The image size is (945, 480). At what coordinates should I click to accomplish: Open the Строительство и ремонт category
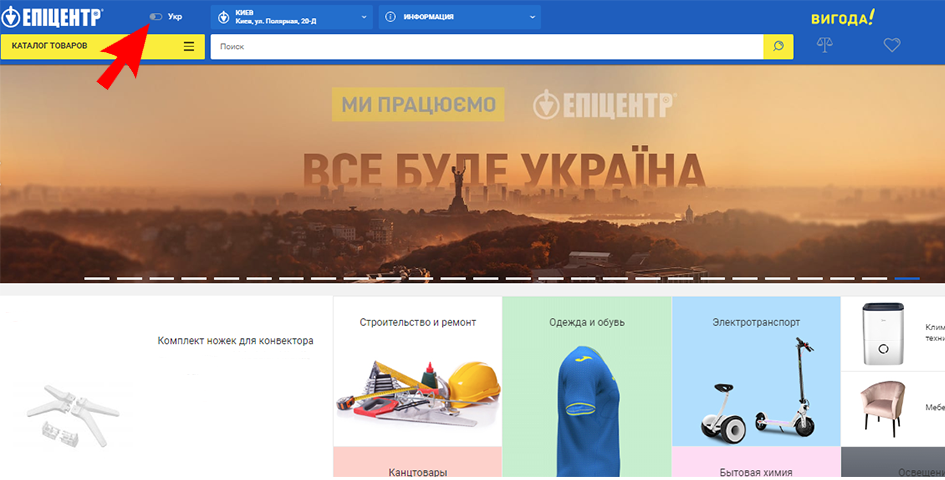click(417, 371)
